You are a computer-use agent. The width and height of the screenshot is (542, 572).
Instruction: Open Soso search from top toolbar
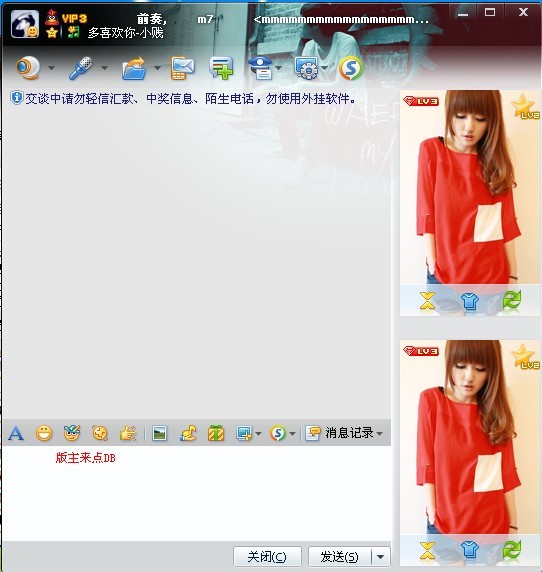tap(350, 68)
